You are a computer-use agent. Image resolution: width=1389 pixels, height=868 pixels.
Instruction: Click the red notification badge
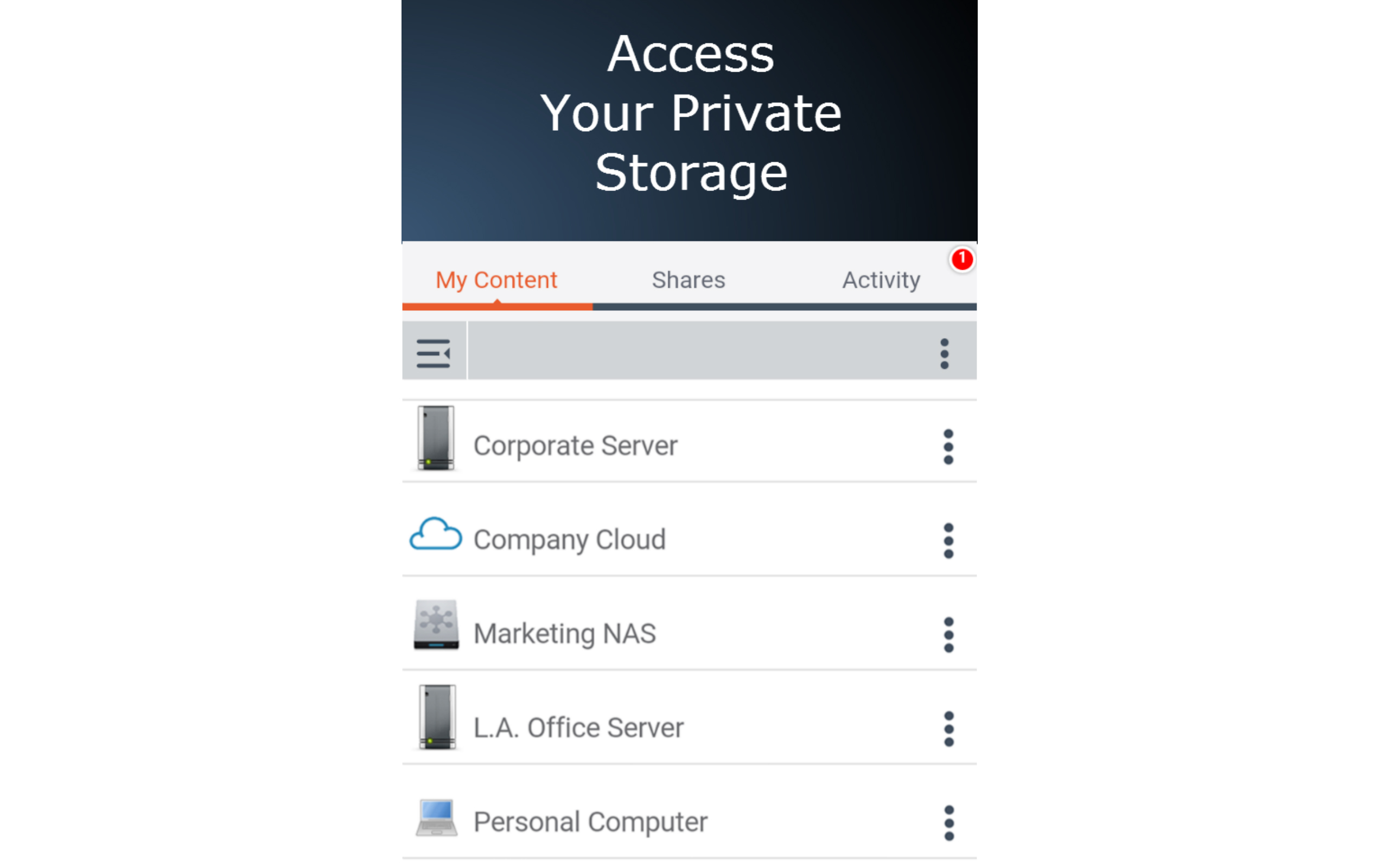pyautogui.click(x=962, y=259)
